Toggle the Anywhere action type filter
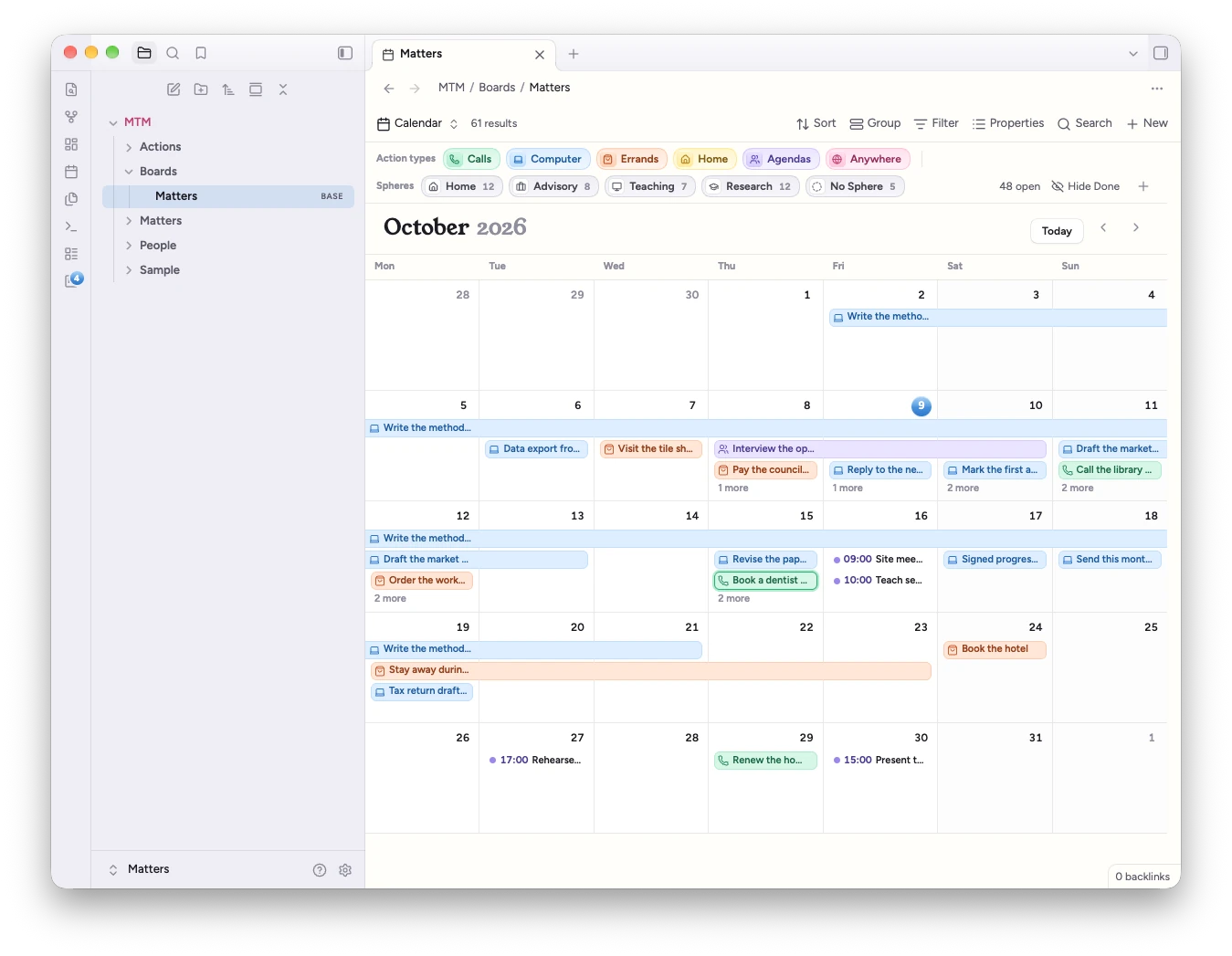 pyautogui.click(x=868, y=159)
